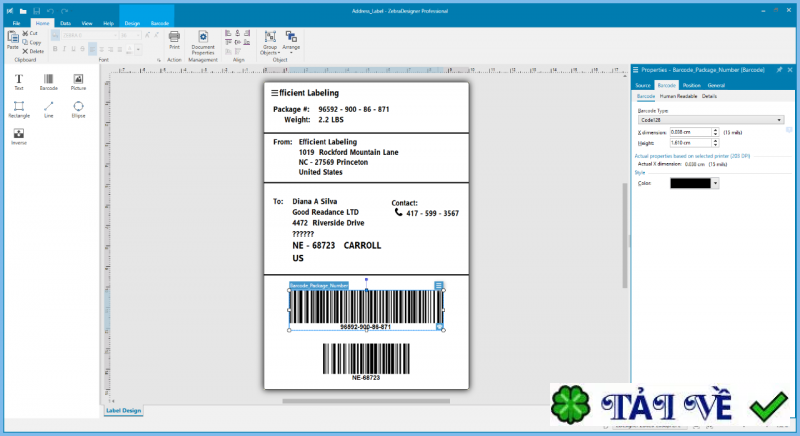Select the Barcode tool in toolbox
Image resolution: width=800 pixels, height=436 pixels.
48,80
